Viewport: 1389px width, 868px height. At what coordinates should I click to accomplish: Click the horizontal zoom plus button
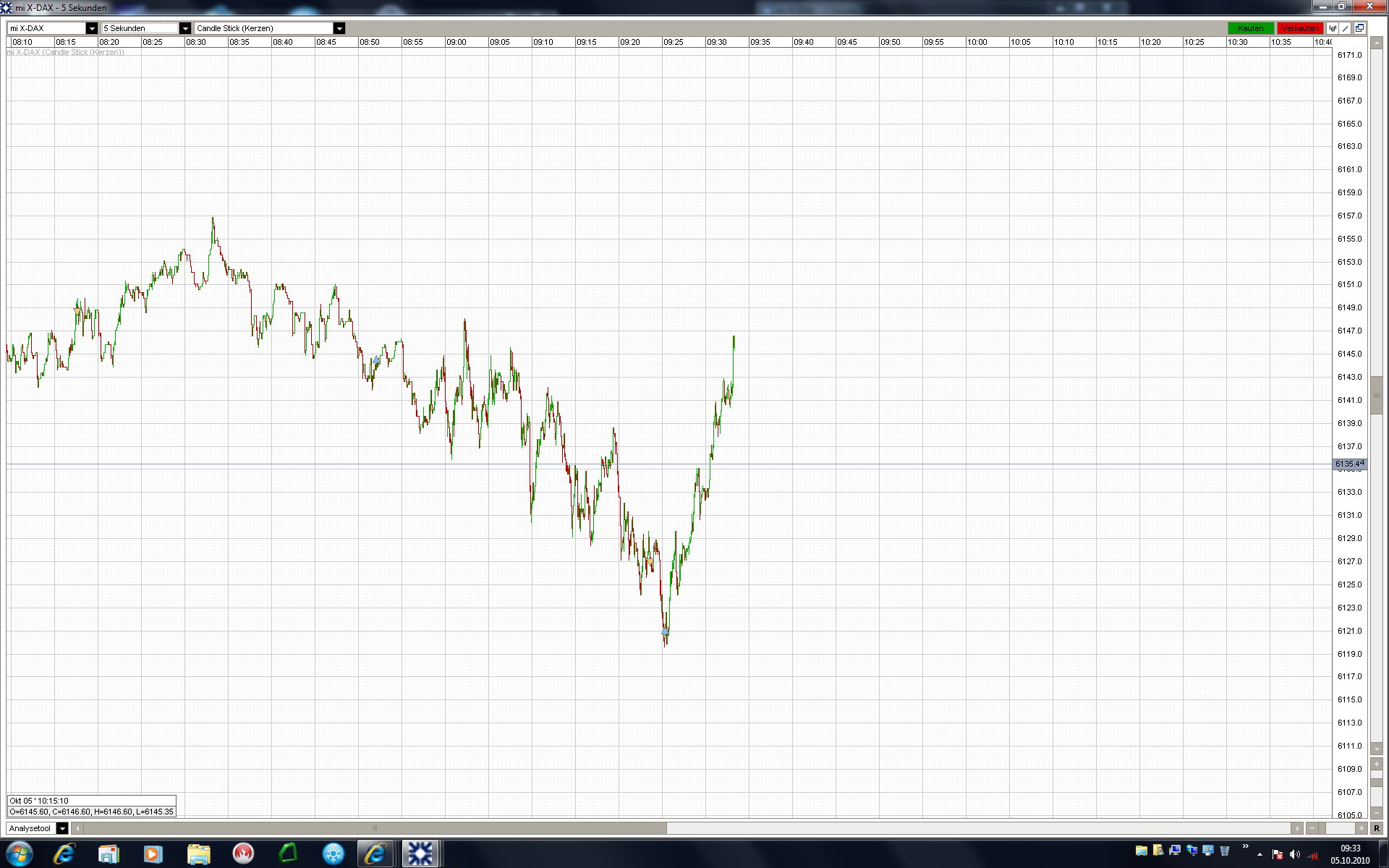[x=1361, y=828]
